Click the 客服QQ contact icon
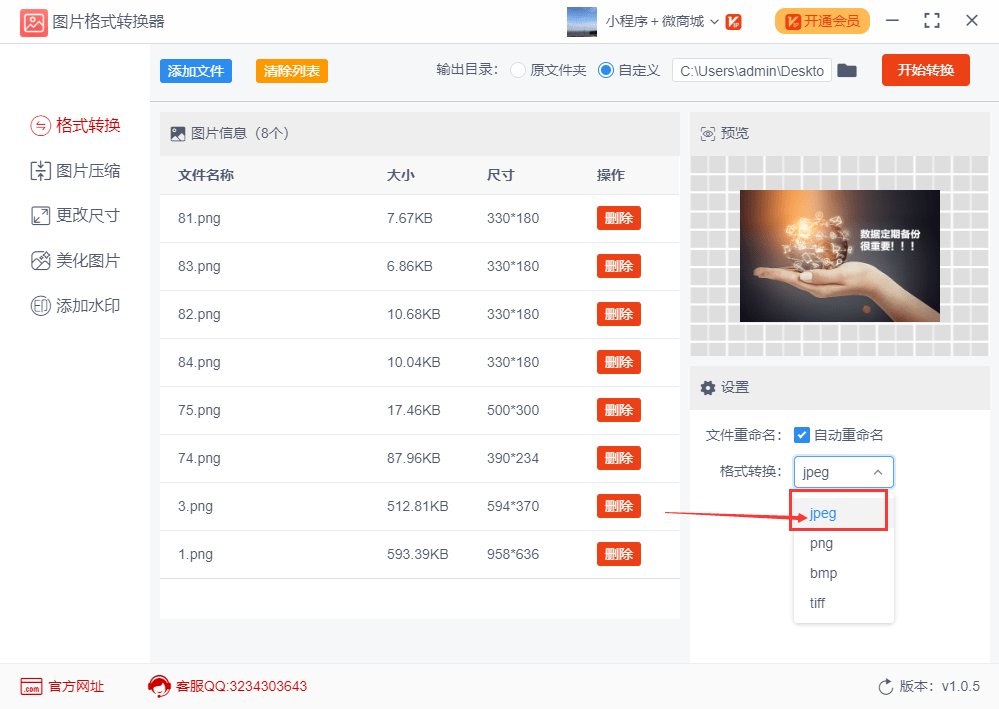Screen dimensions: 999x709 pos(158,687)
